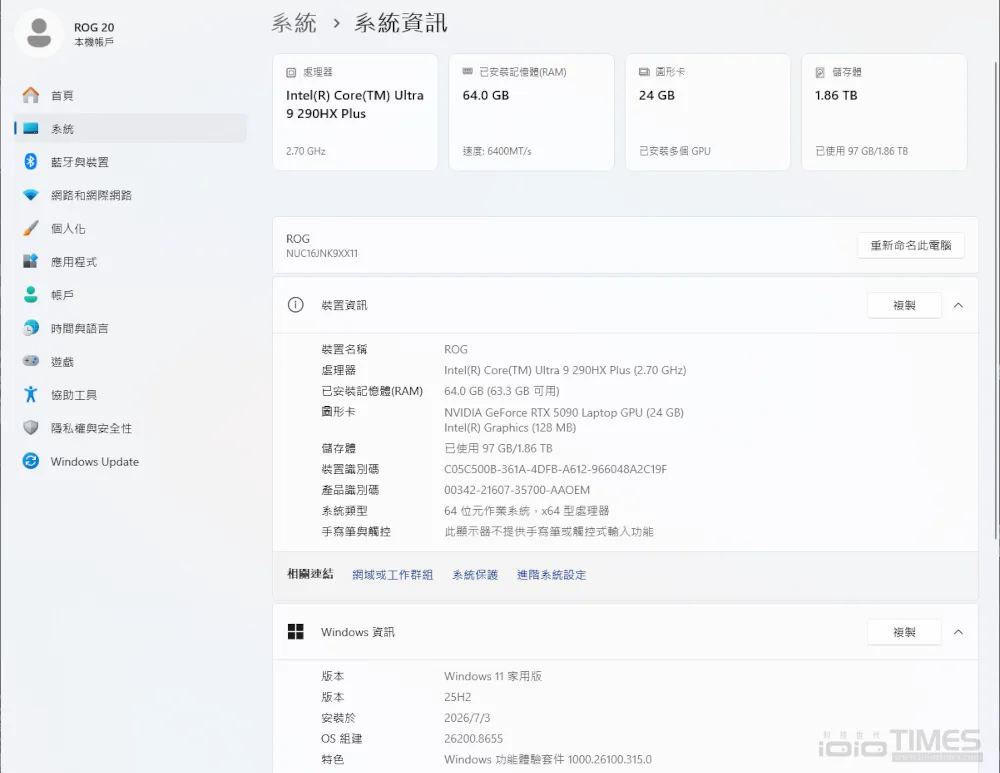Select 帳戶 in the sidebar
The height and width of the screenshot is (773, 1000).
point(130,295)
